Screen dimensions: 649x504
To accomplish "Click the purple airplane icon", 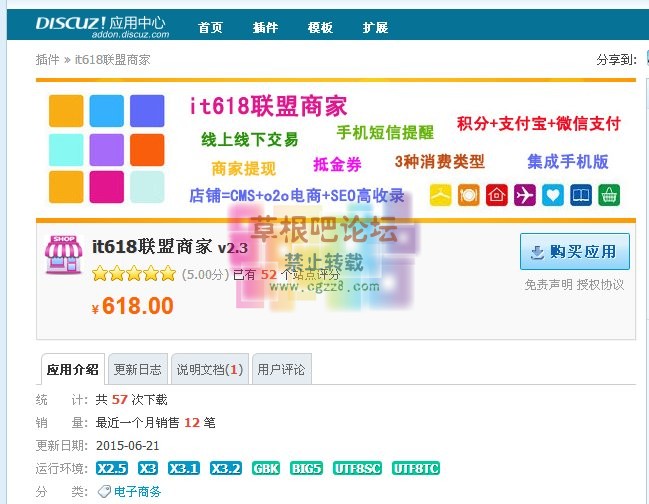I will (x=525, y=195).
